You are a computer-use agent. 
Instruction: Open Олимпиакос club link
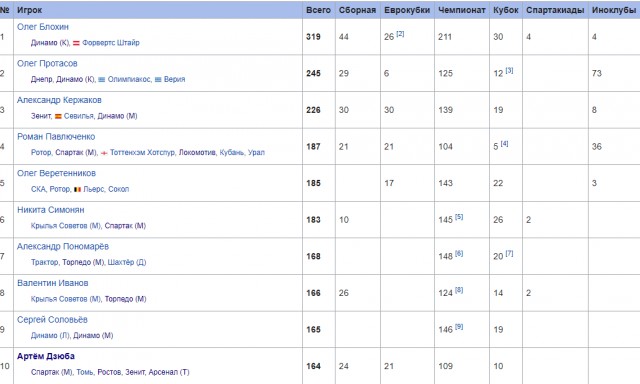point(129,79)
